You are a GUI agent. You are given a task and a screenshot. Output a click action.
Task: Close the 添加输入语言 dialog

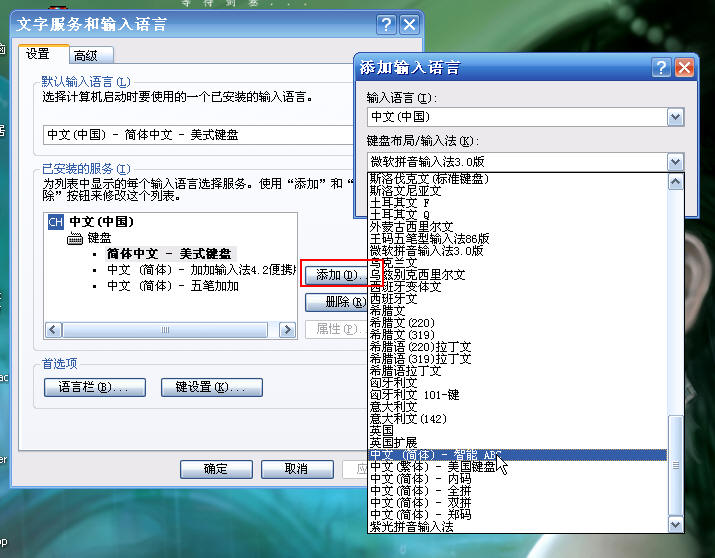pos(684,68)
